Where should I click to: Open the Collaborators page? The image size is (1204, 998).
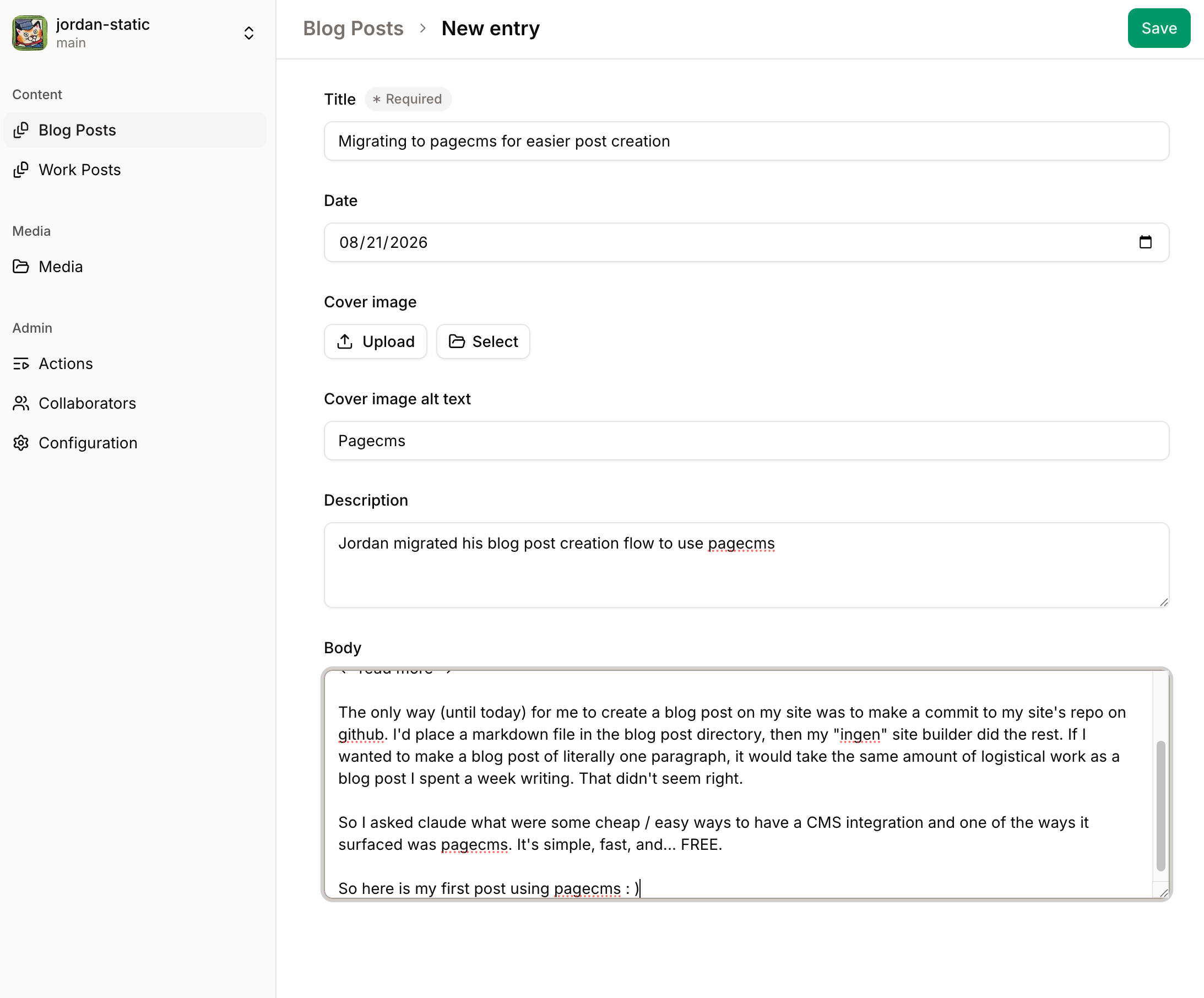(x=135, y=403)
